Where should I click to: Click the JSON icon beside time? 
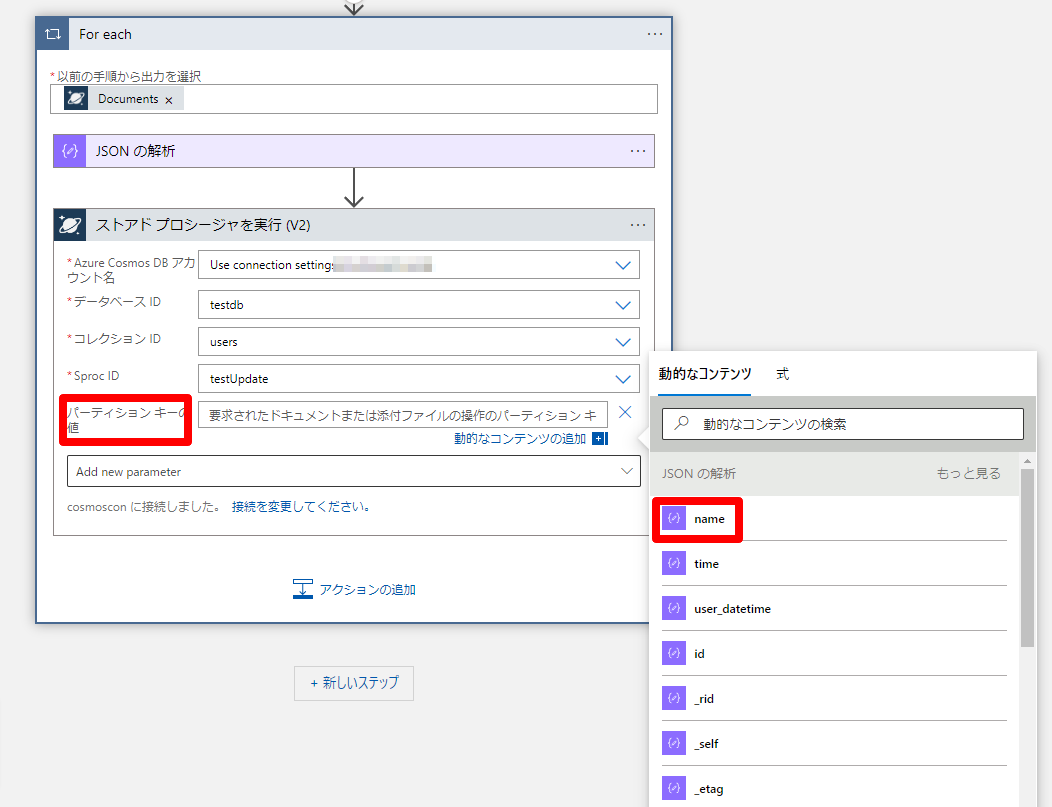pos(674,563)
